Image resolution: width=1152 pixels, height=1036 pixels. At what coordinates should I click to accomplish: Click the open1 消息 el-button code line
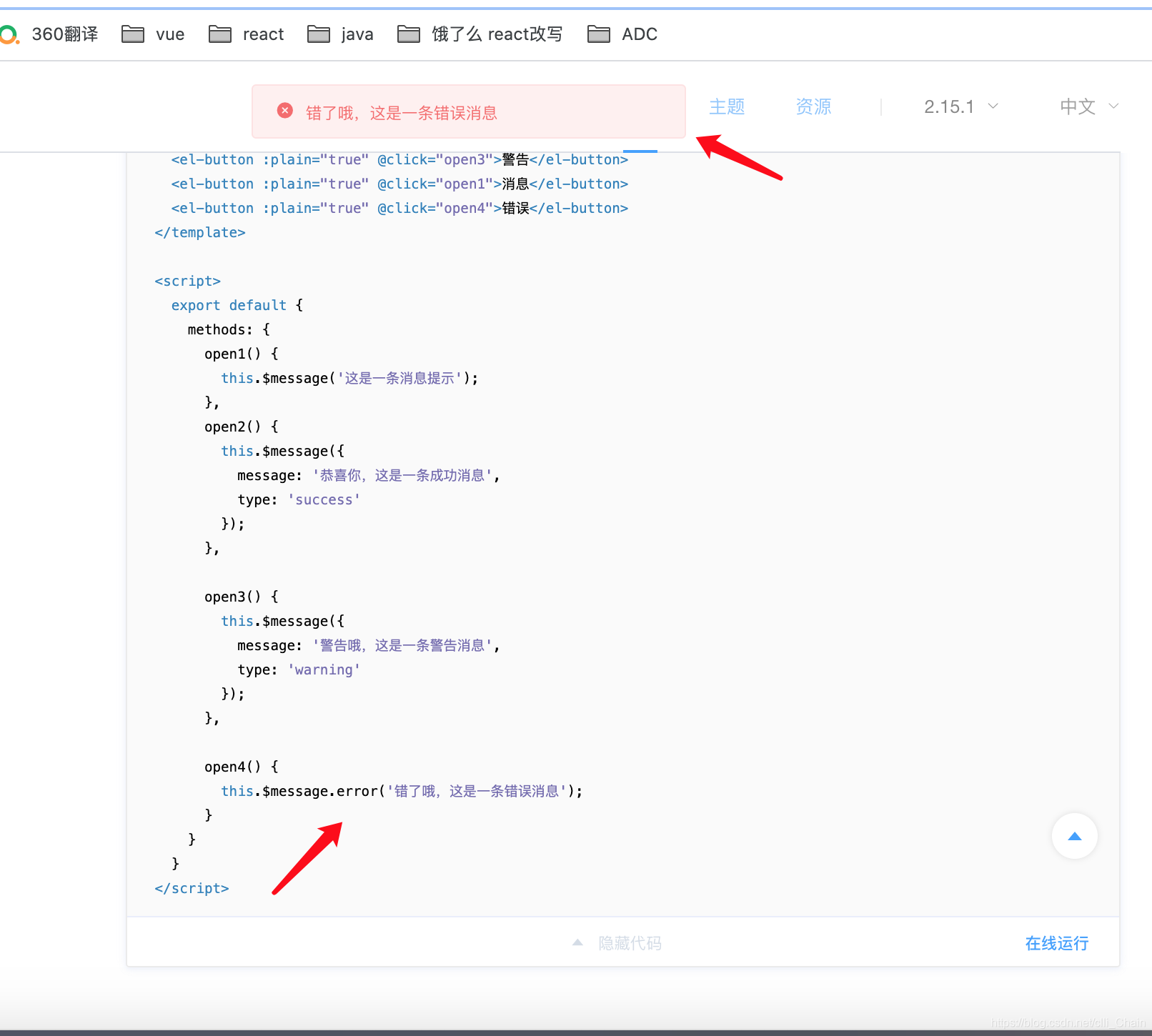pos(399,184)
